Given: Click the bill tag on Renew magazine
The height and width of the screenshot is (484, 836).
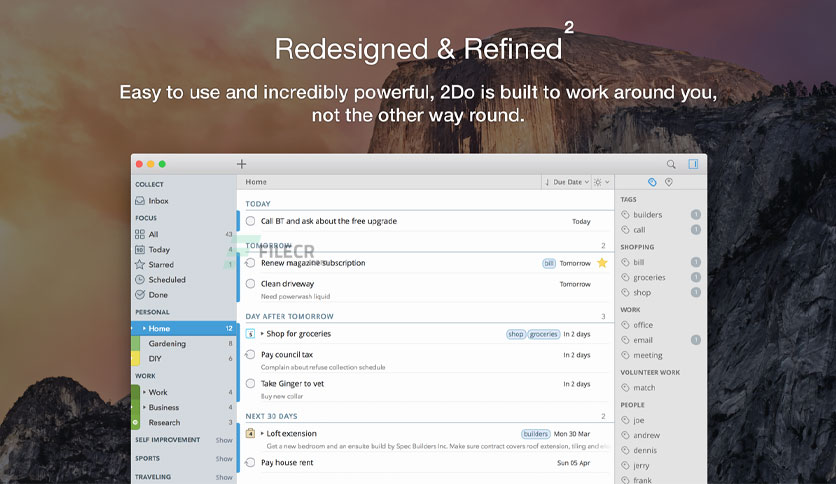Looking at the screenshot, I should point(549,263).
